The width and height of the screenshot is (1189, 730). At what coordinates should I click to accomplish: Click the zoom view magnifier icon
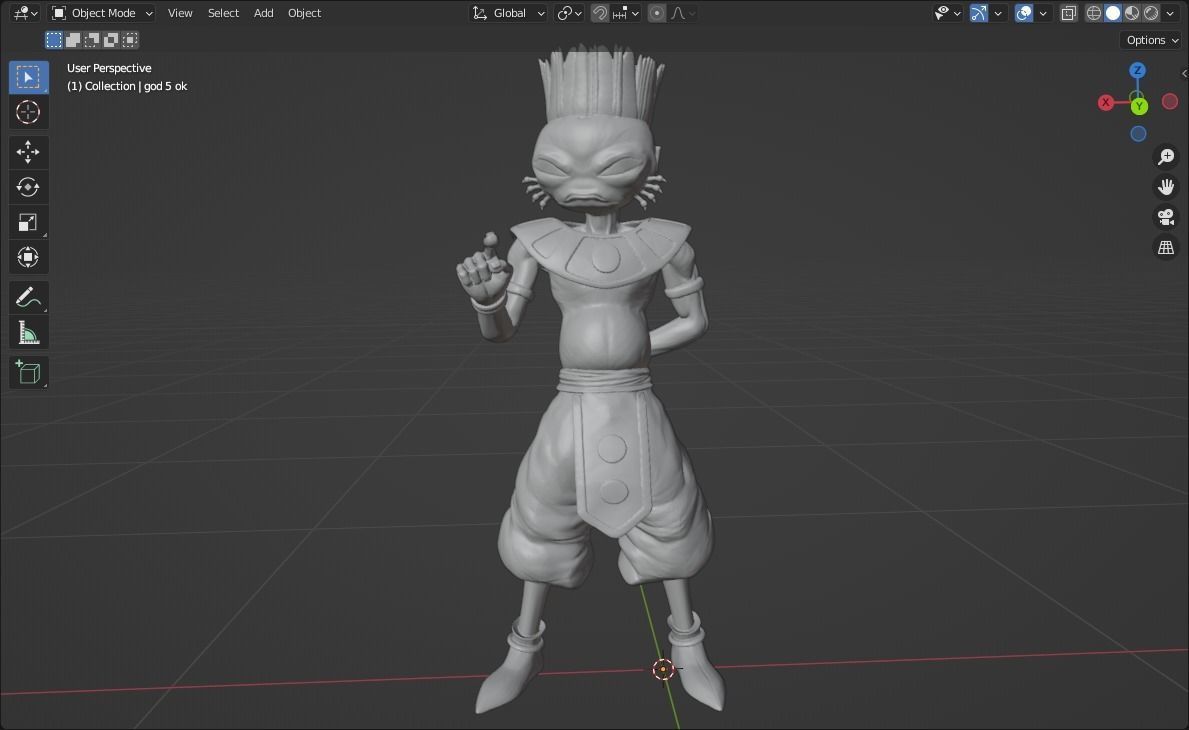1165,157
